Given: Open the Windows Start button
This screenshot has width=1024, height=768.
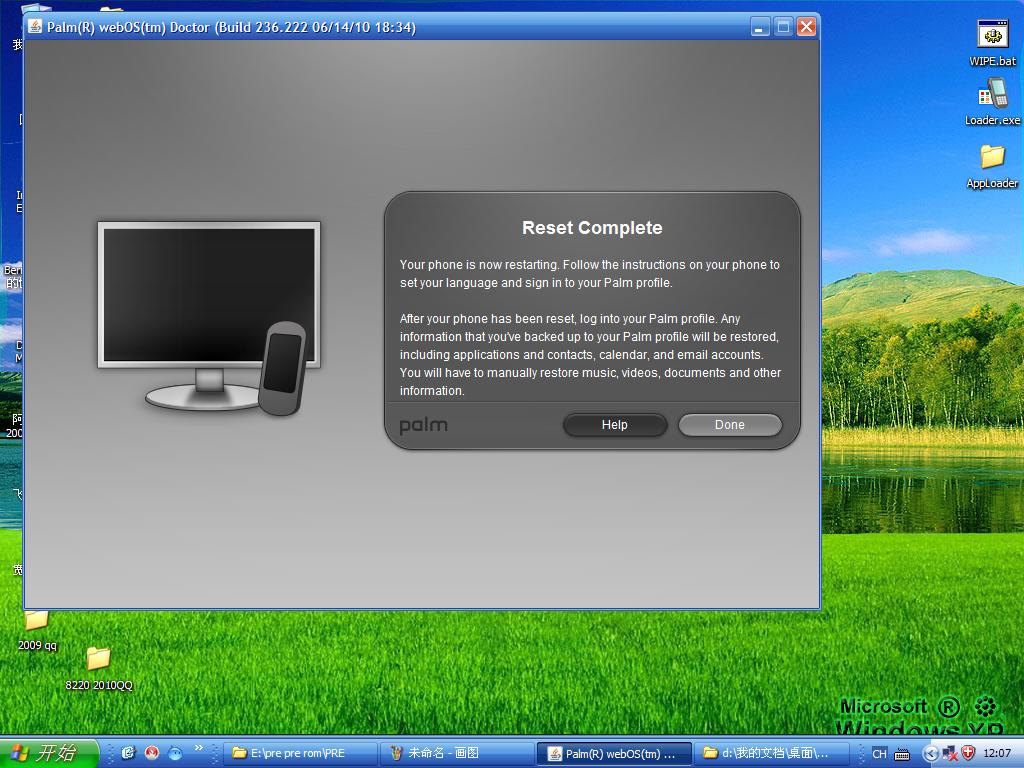Looking at the screenshot, I should pyautogui.click(x=50, y=753).
